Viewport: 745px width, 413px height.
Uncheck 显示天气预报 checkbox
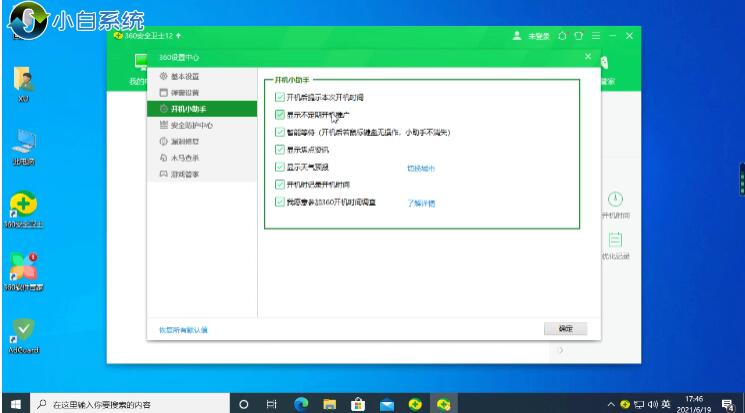[280, 167]
